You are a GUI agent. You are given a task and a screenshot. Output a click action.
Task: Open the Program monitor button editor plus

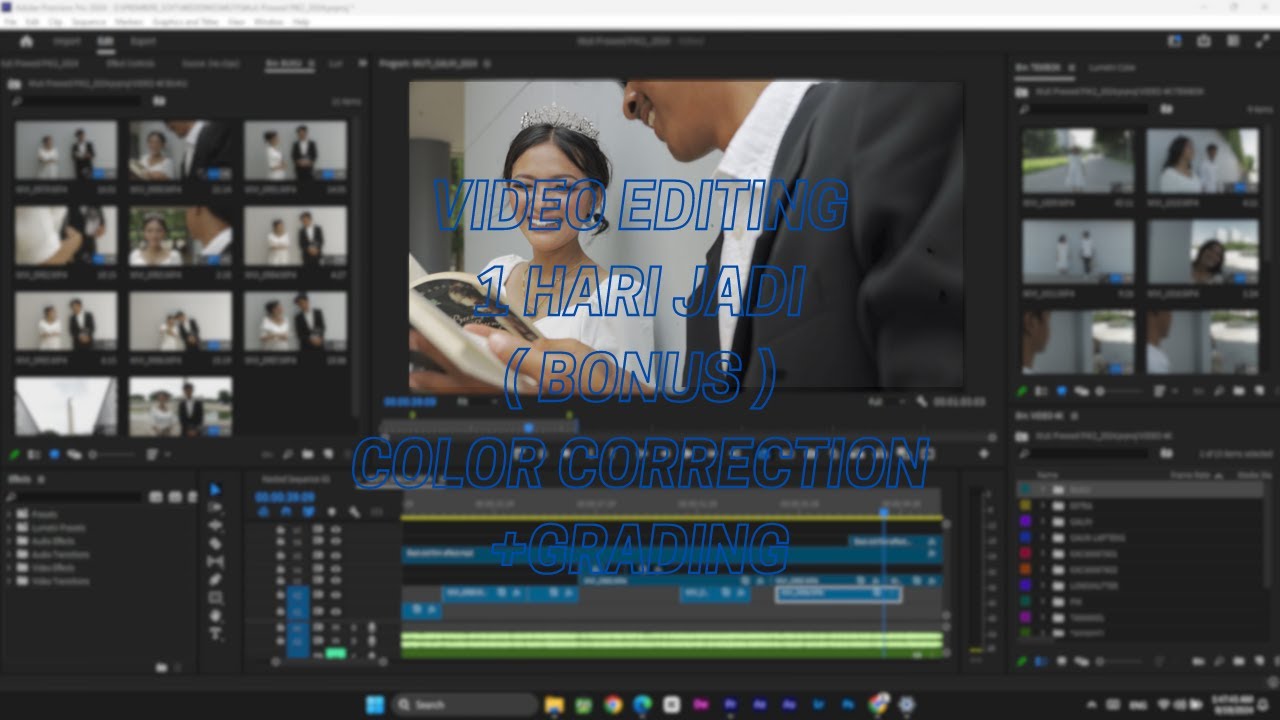(983, 453)
